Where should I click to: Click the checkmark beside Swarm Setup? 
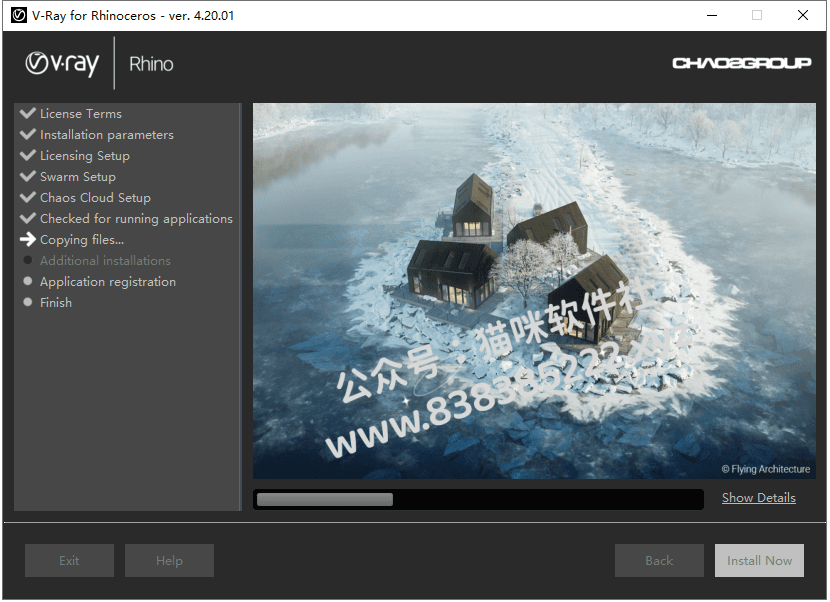point(28,176)
